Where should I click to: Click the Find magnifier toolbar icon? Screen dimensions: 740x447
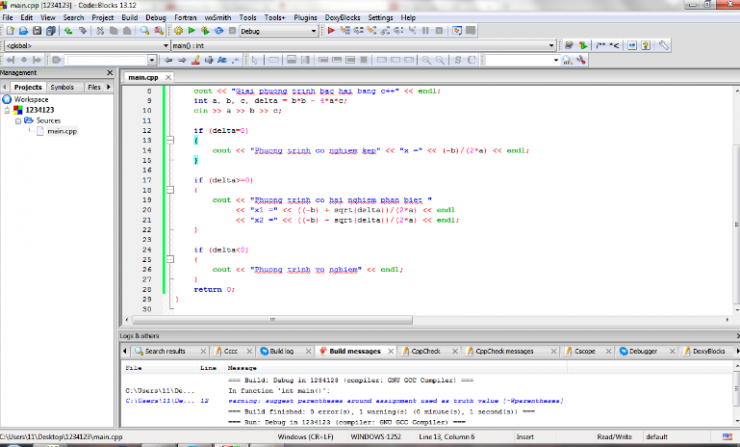pyautogui.click(x=144, y=31)
